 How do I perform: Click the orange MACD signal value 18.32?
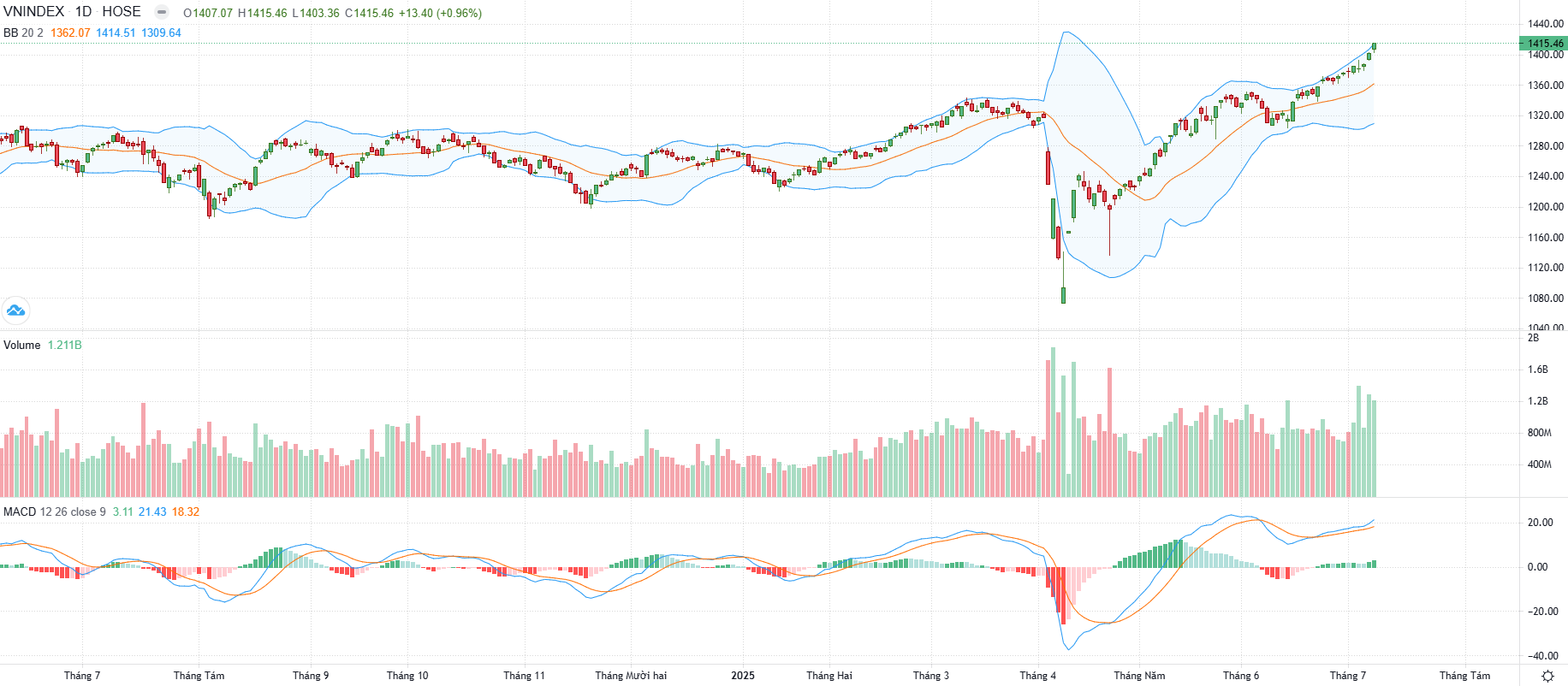pyautogui.click(x=186, y=512)
